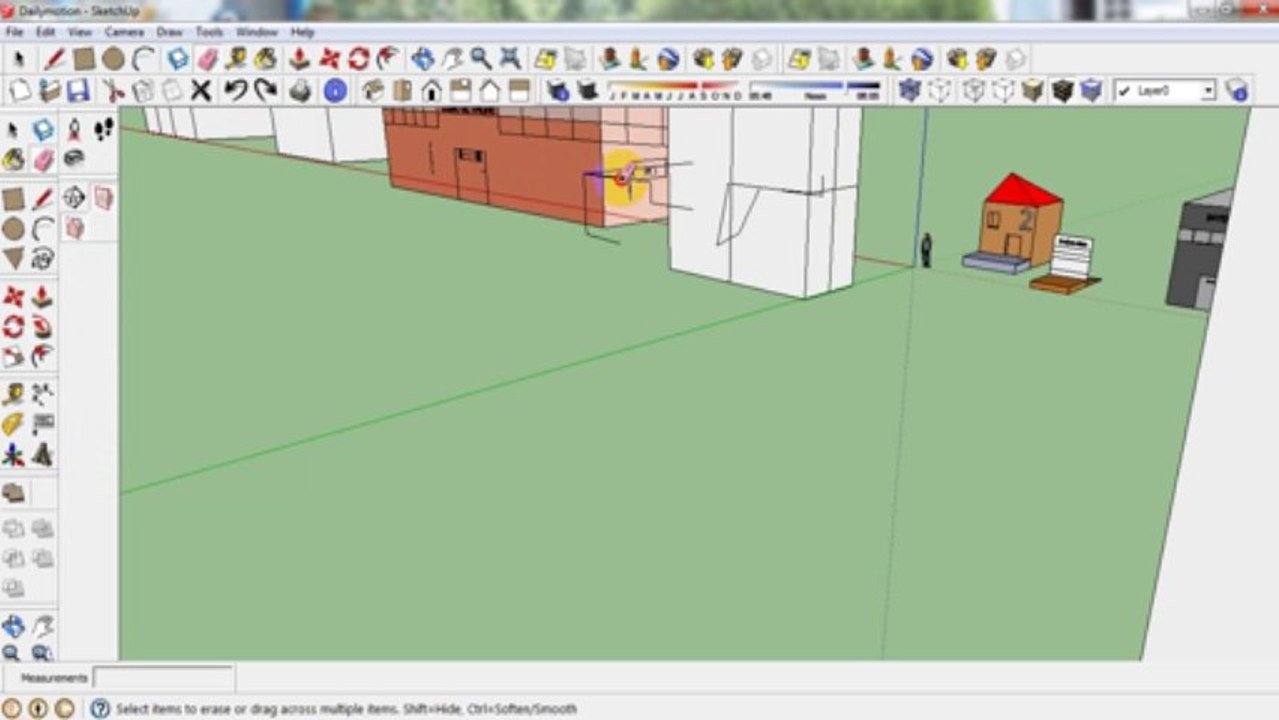Select the Zoom Extents tool
Image resolution: width=1279 pixels, height=720 pixels.
coord(511,59)
